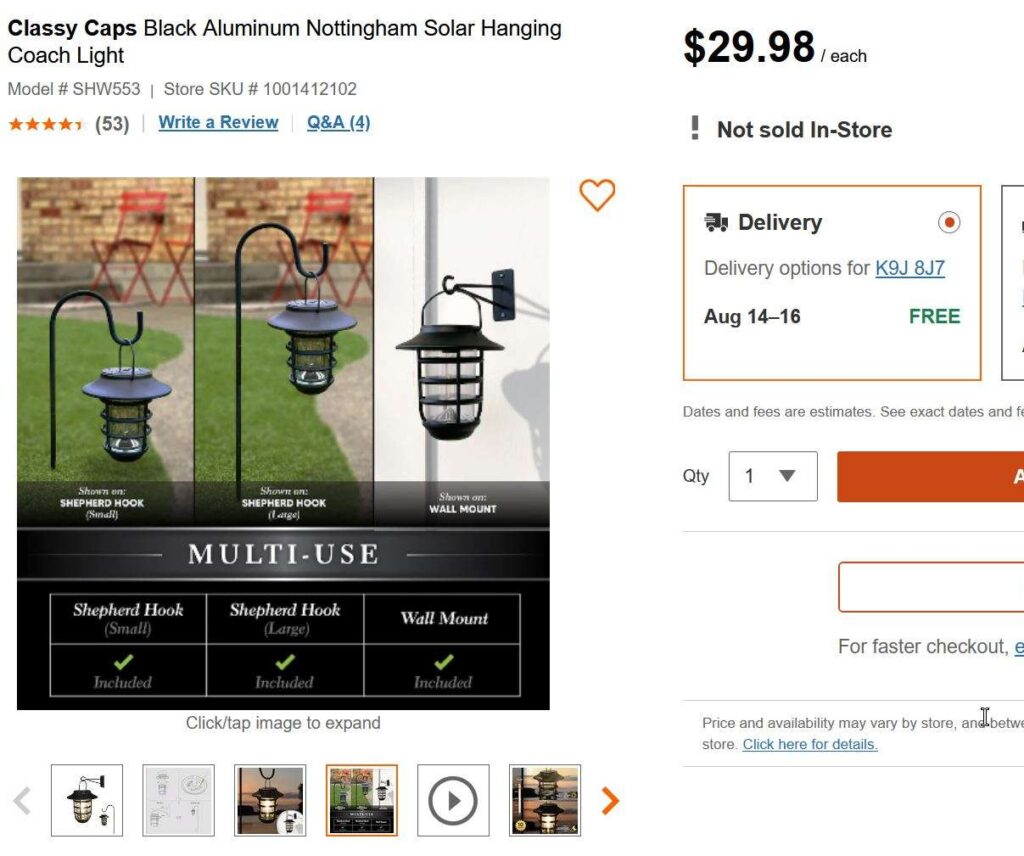The height and width of the screenshot is (856, 1024).
Task: Open the Write a Review link
Action: tap(218, 122)
